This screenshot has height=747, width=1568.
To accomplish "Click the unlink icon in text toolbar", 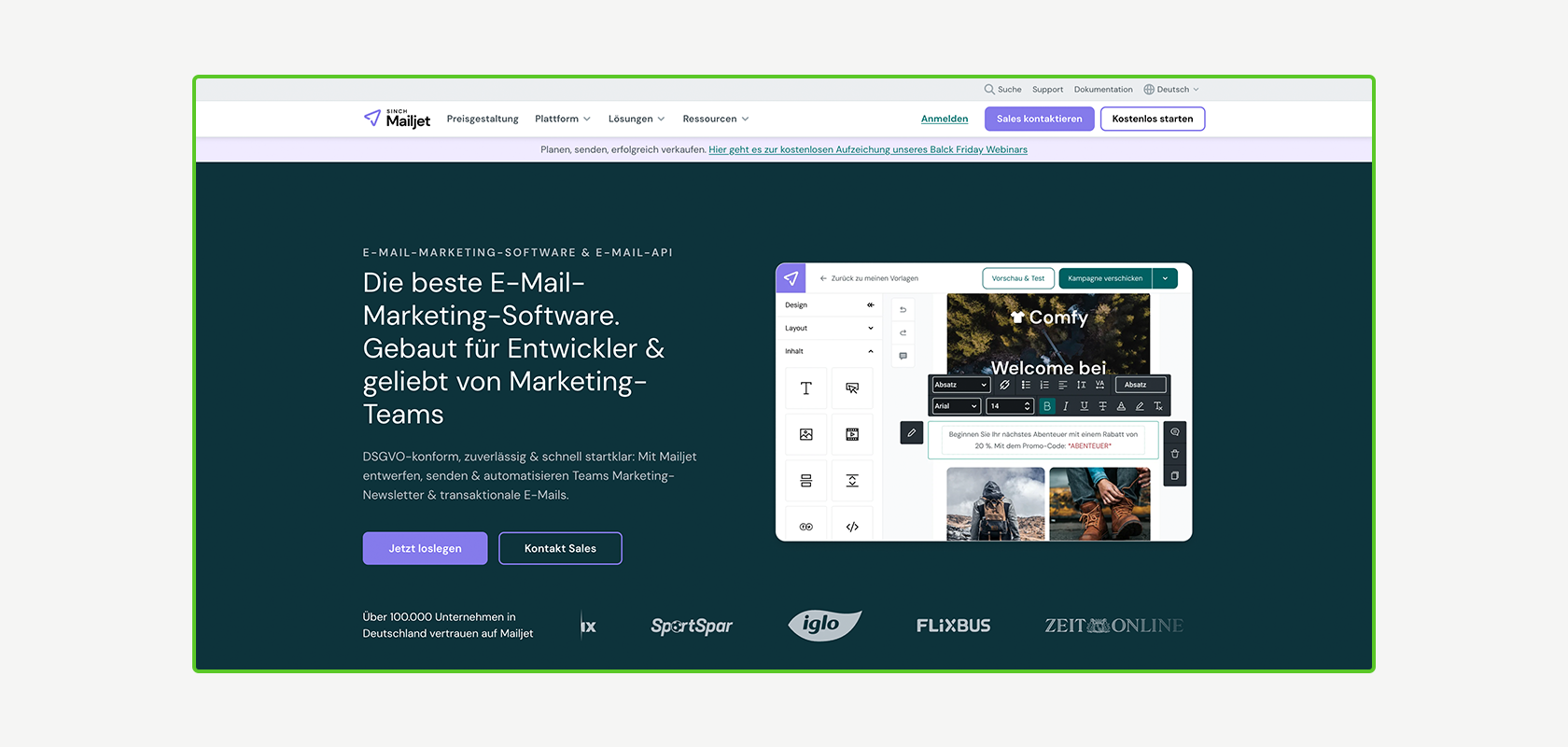I will [1004, 385].
